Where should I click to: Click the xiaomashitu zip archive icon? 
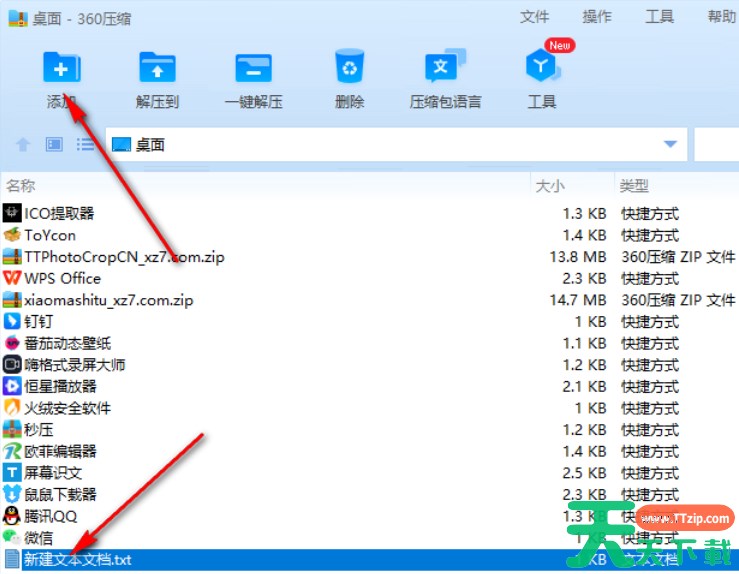[12, 300]
